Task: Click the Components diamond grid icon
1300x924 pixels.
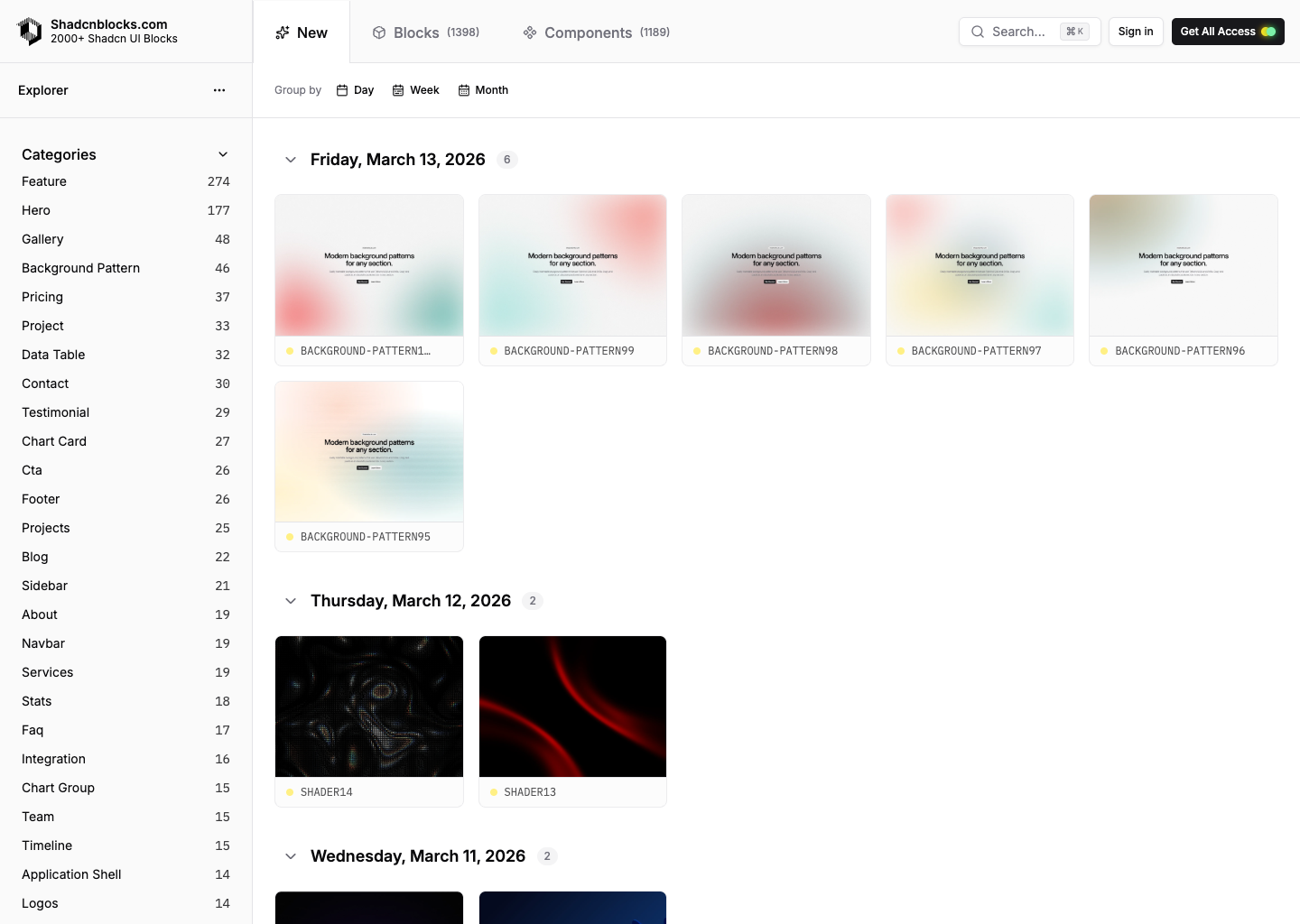Action: coord(530,32)
